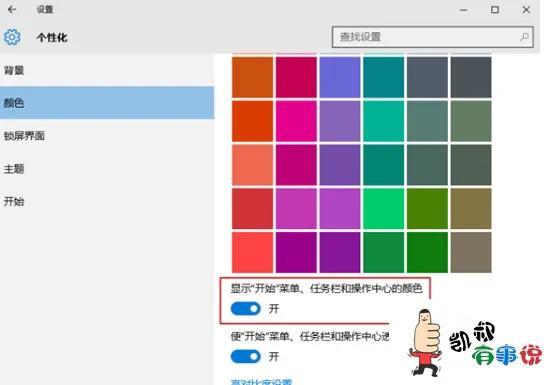554x385 pixels.
Task: Choose the teal blue swatch in top row
Action: click(x=384, y=77)
